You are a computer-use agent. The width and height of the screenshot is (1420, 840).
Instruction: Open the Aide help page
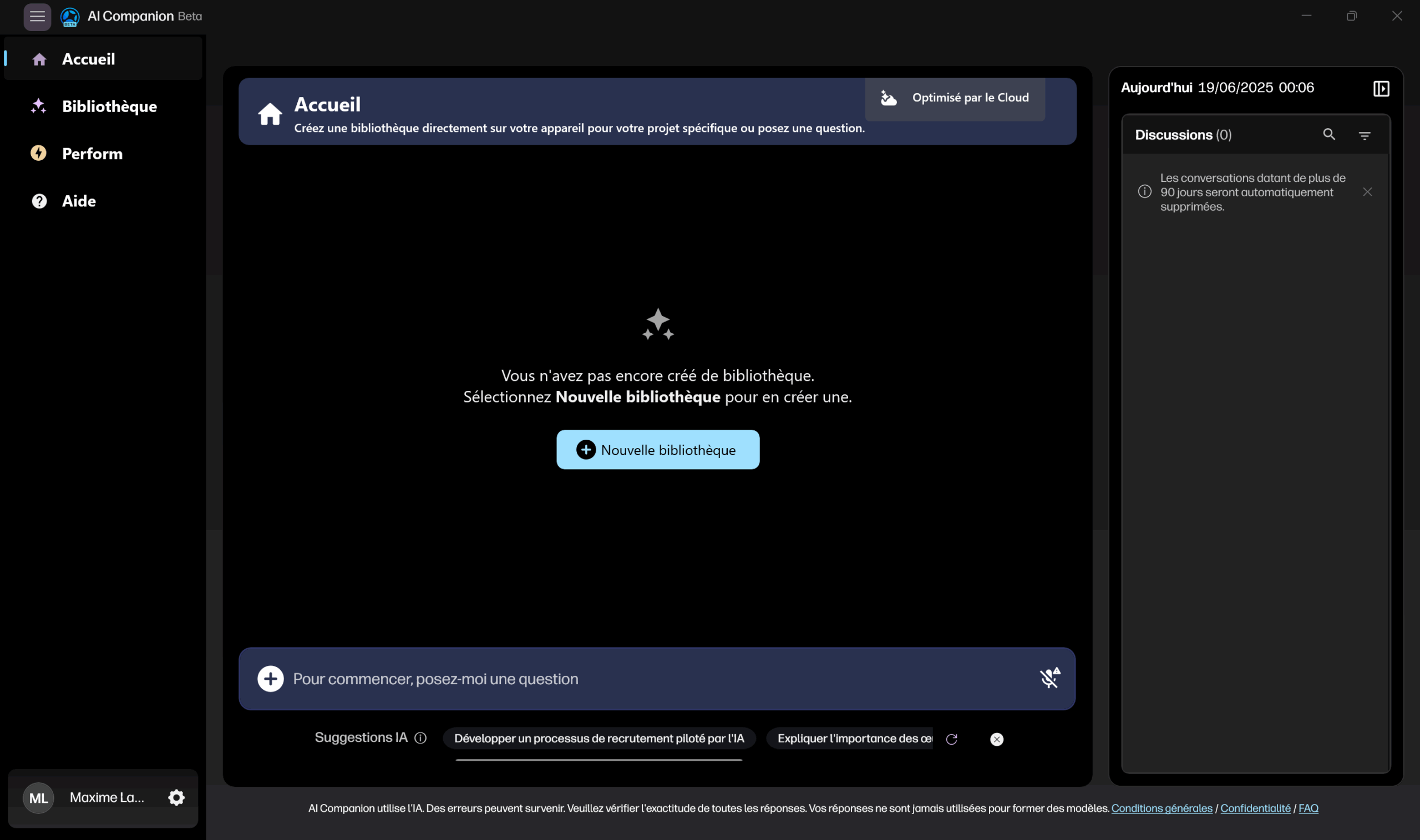pos(79,201)
